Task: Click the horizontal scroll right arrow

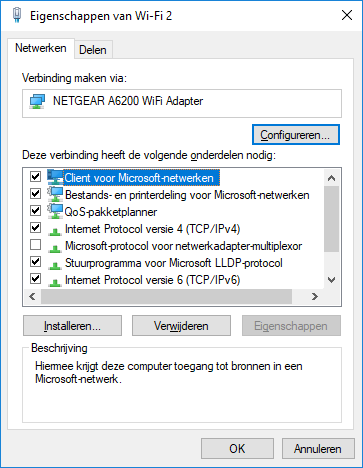Action: point(315,296)
